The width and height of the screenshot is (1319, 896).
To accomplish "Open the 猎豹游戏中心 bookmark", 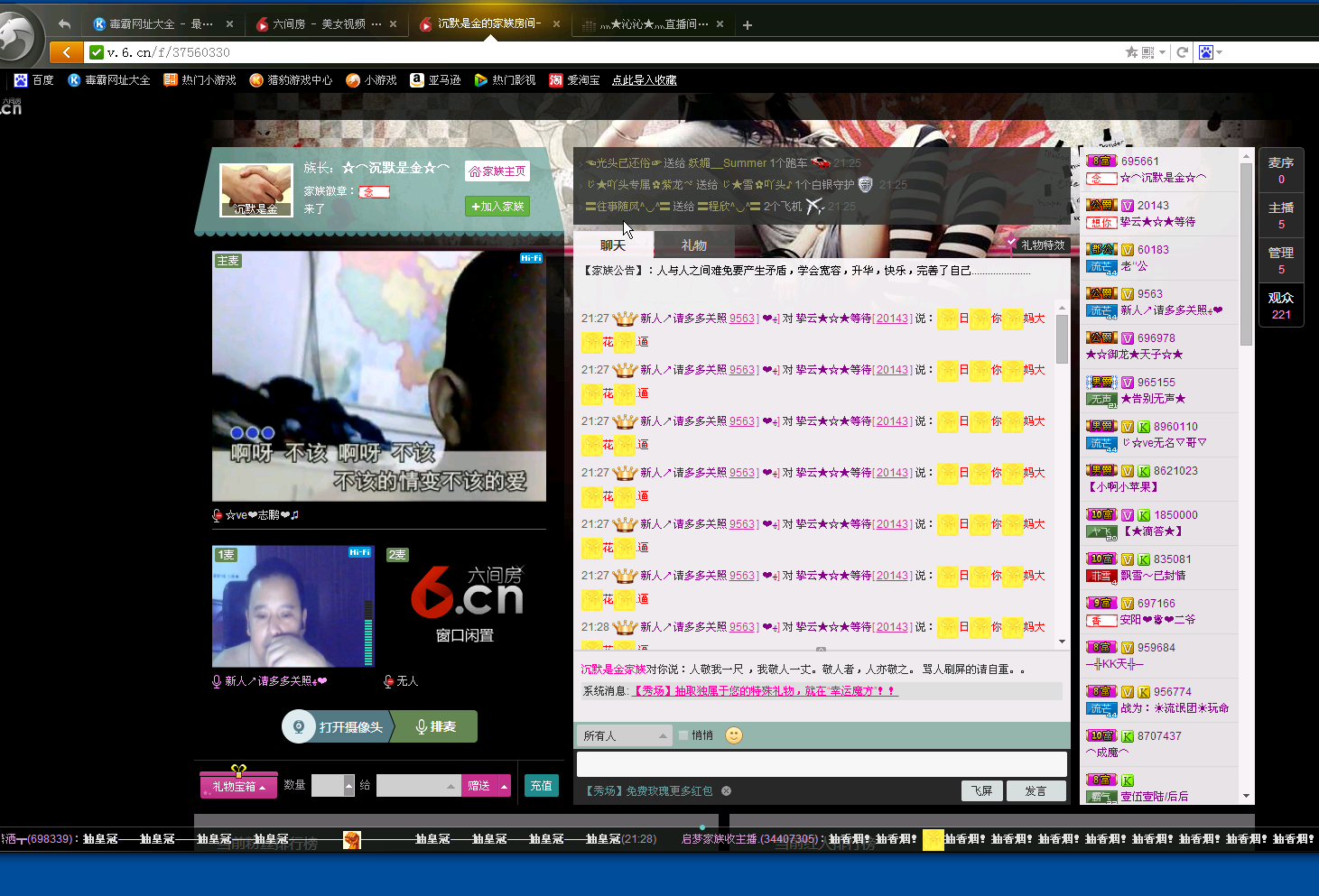I will [291, 80].
